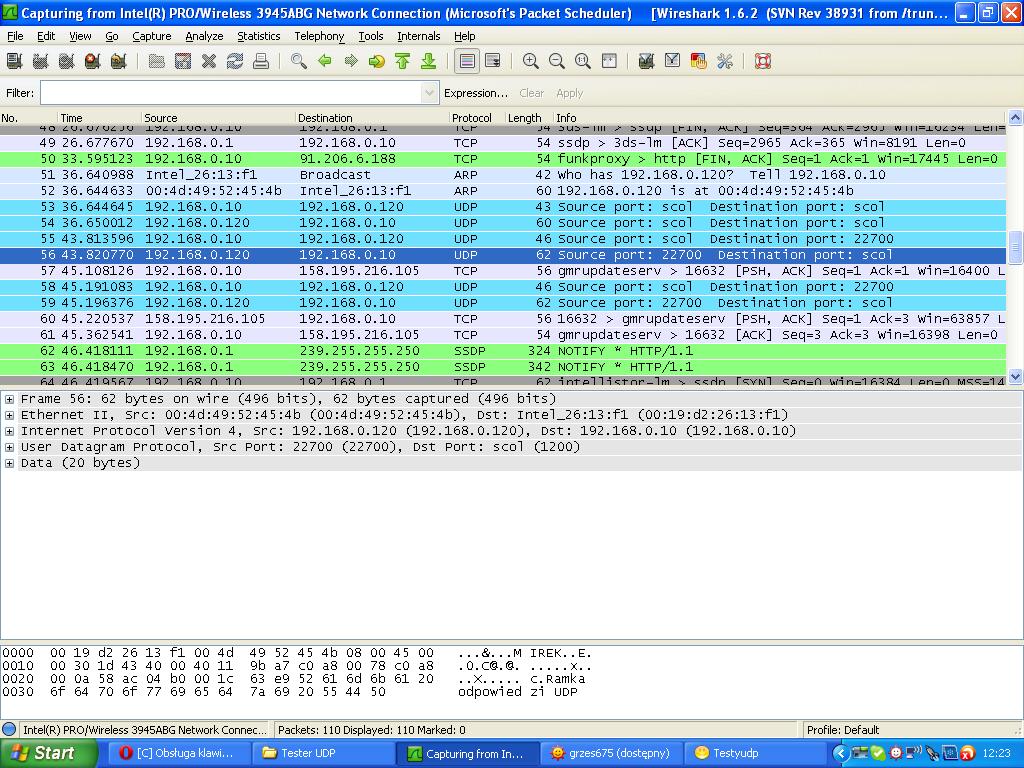This screenshot has width=1024, height=768.
Task: Open the filter history dropdown arrow
Action: coord(429,93)
